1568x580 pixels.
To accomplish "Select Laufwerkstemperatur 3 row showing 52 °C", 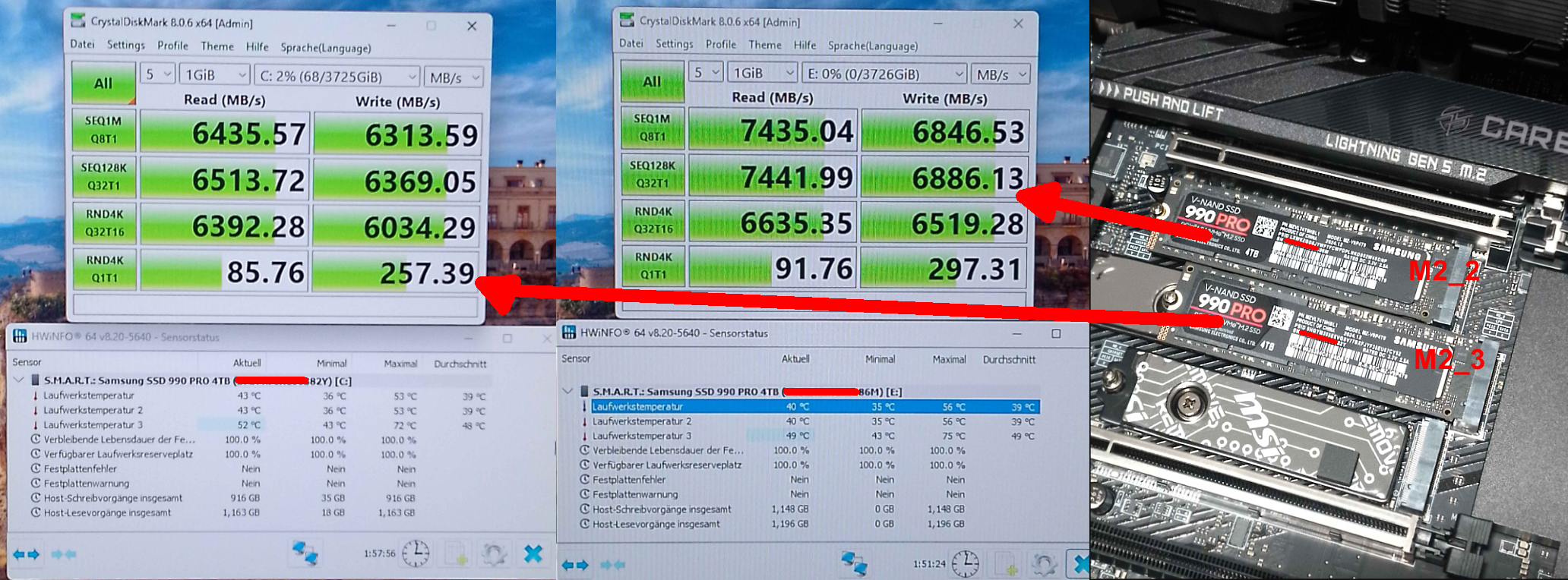I will (x=258, y=425).
